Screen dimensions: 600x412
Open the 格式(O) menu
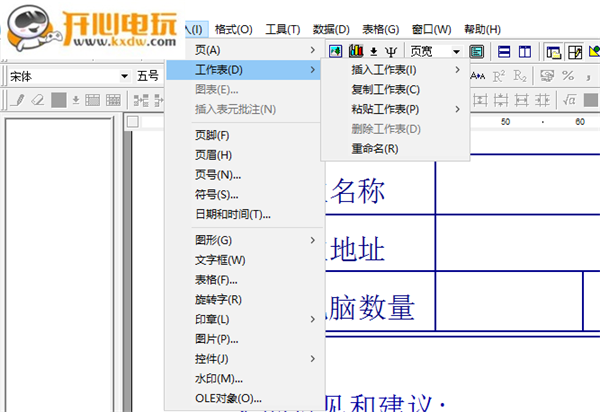coord(233,29)
